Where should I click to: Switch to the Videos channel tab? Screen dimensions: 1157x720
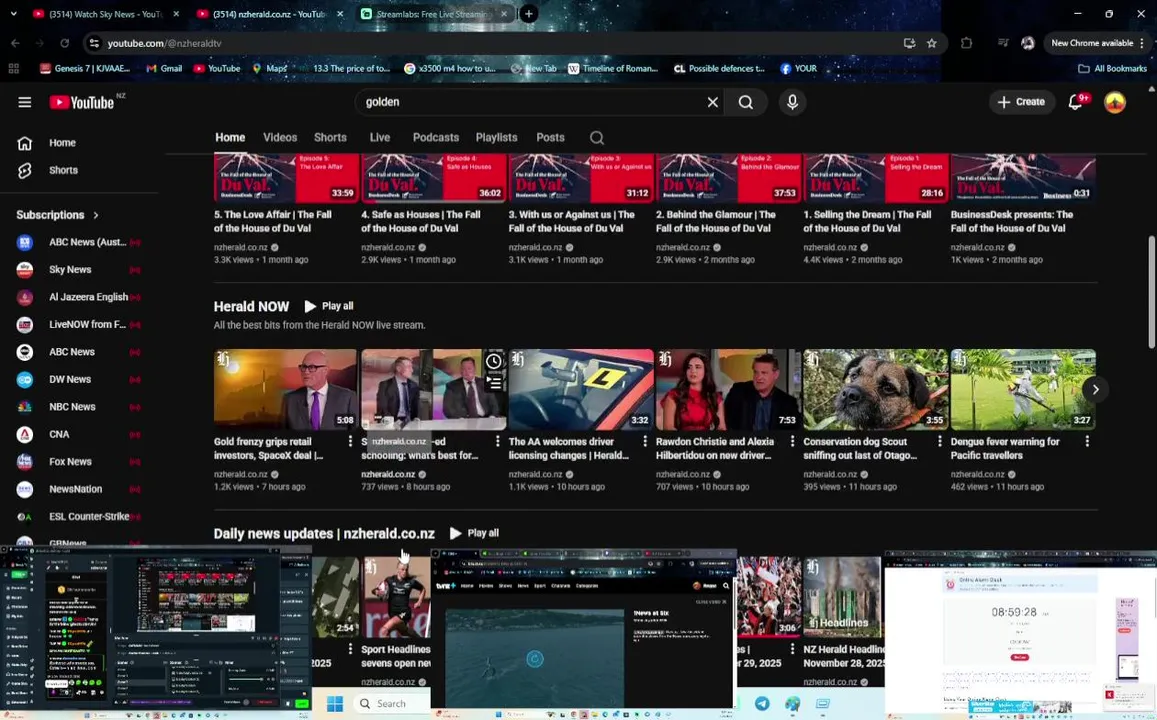point(280,138)
